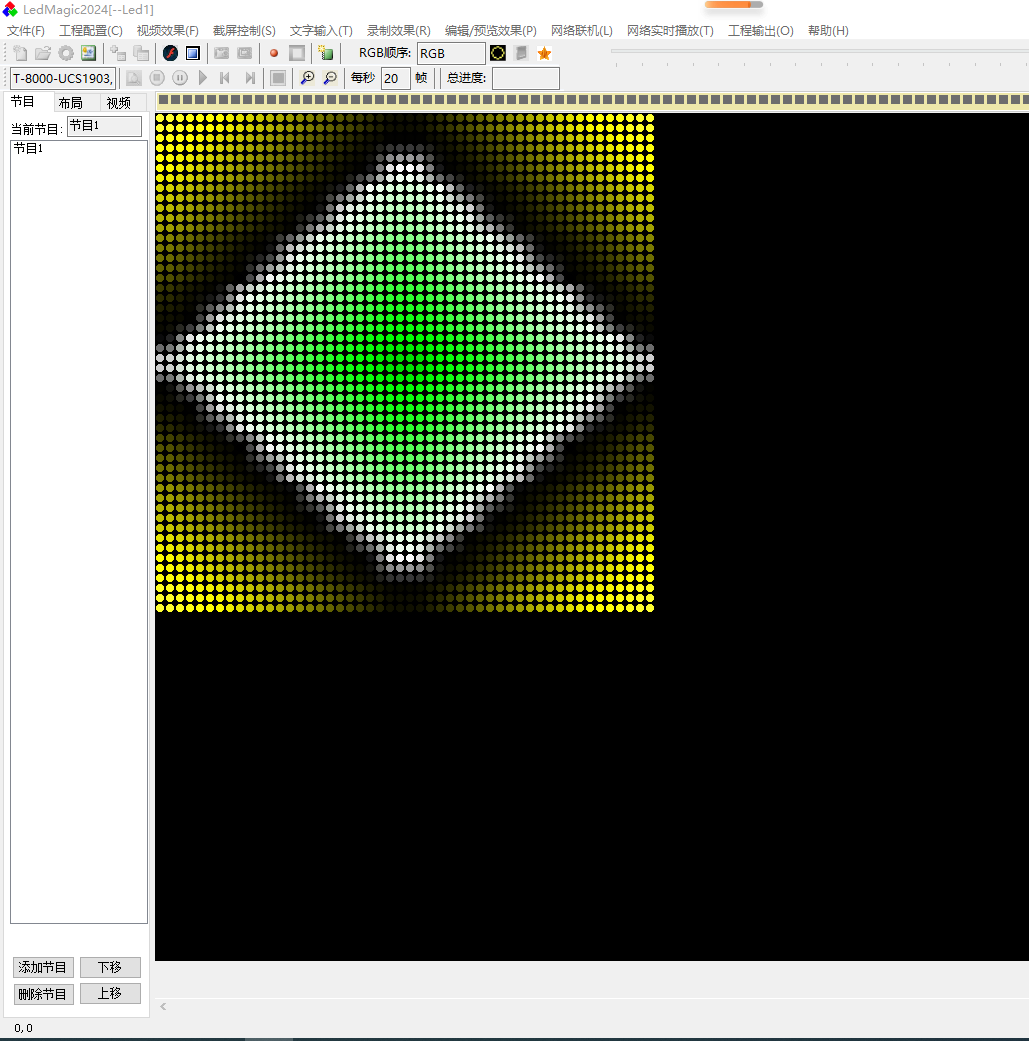Click the Flash effect icon
The image size is (1029, 1041).
(x=170, y=53)
